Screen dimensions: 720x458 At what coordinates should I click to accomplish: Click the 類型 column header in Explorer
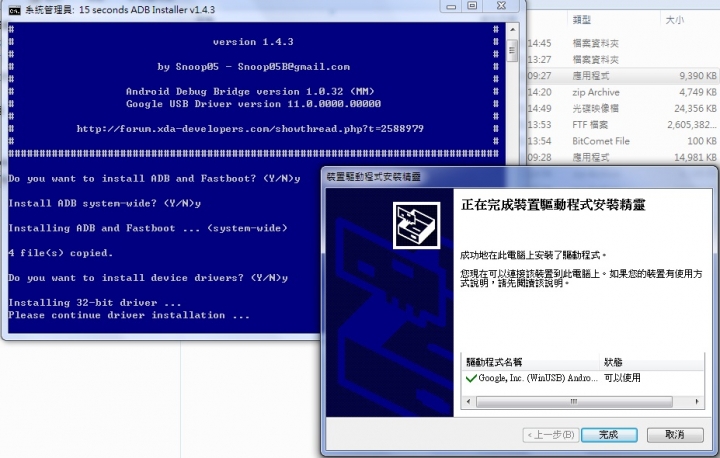coord(582,20)
